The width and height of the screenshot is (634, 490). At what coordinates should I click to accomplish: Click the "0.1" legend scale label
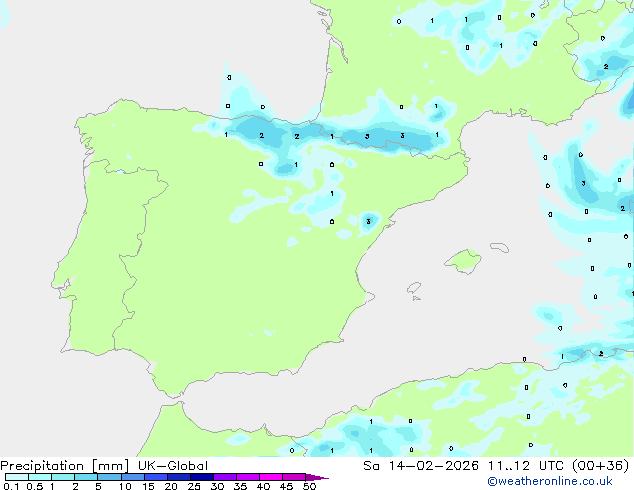point(11,486)
